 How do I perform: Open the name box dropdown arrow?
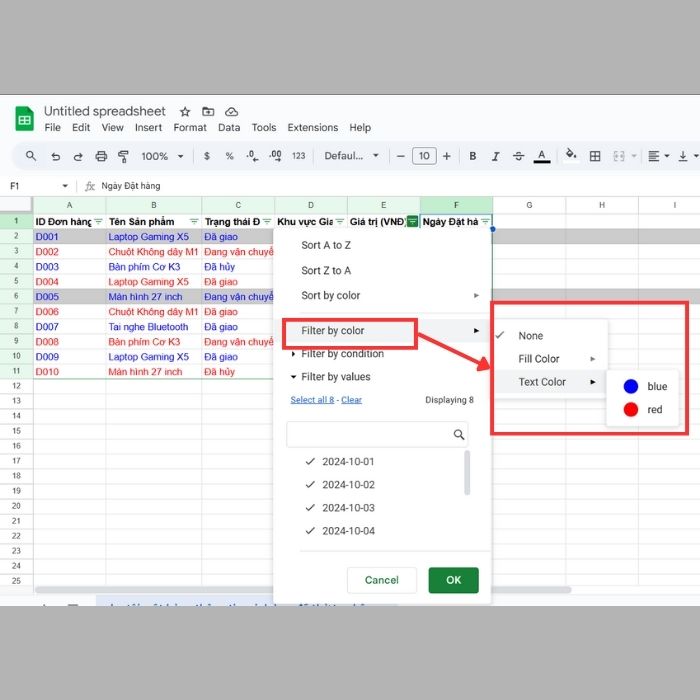[x=65, y=186]
